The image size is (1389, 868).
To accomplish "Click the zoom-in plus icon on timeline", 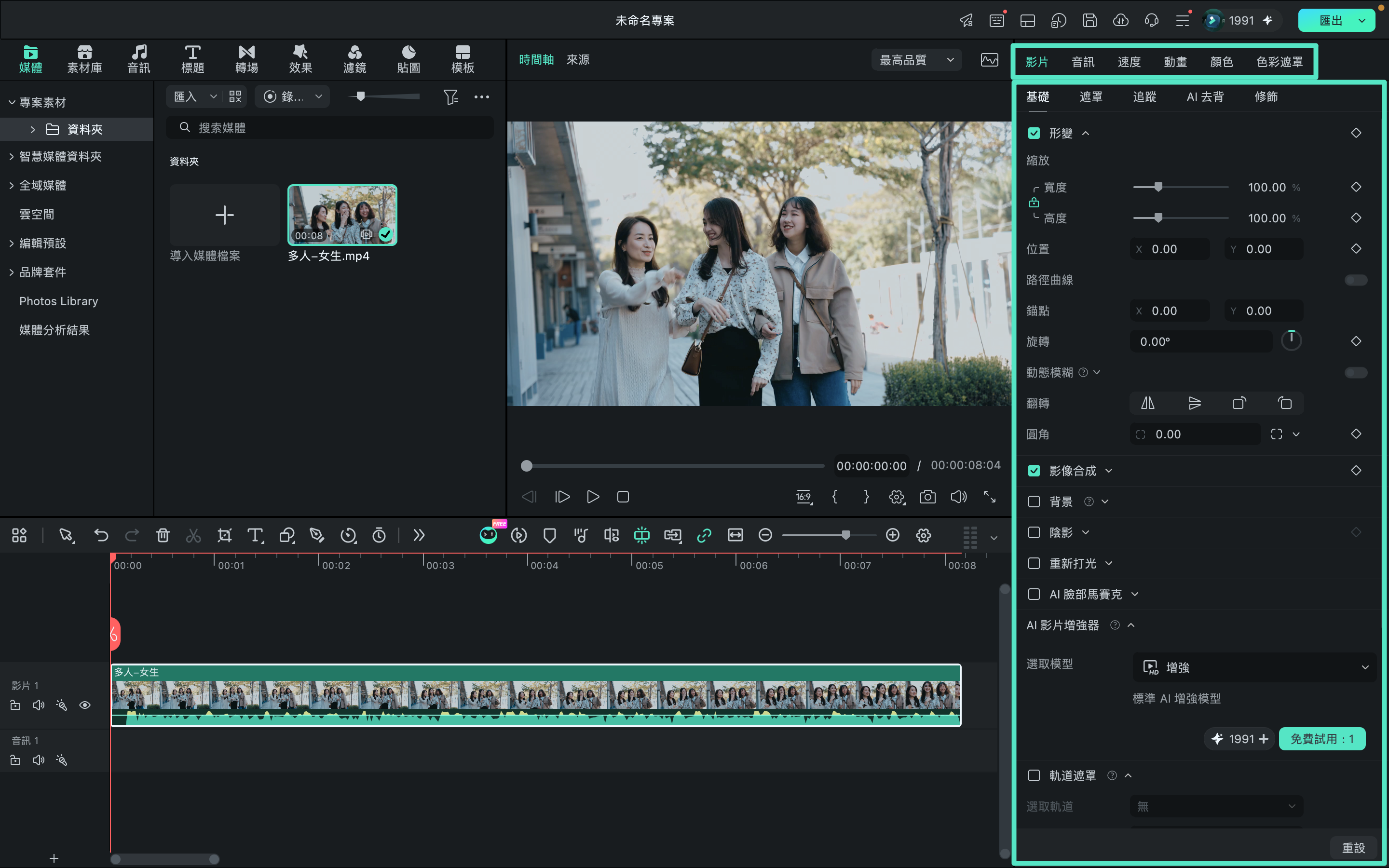I will click(893, 535).
